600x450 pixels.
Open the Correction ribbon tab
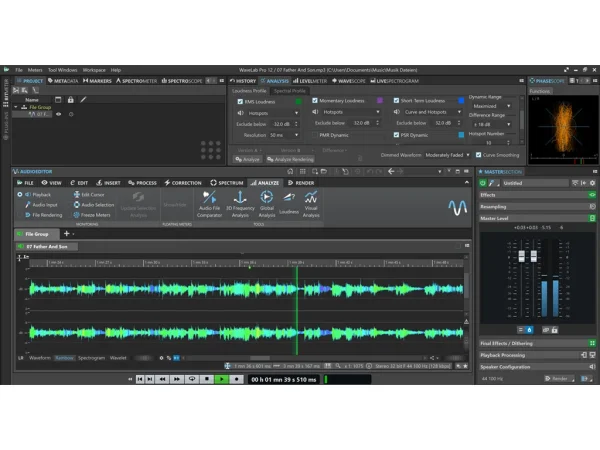coord(183,183)
